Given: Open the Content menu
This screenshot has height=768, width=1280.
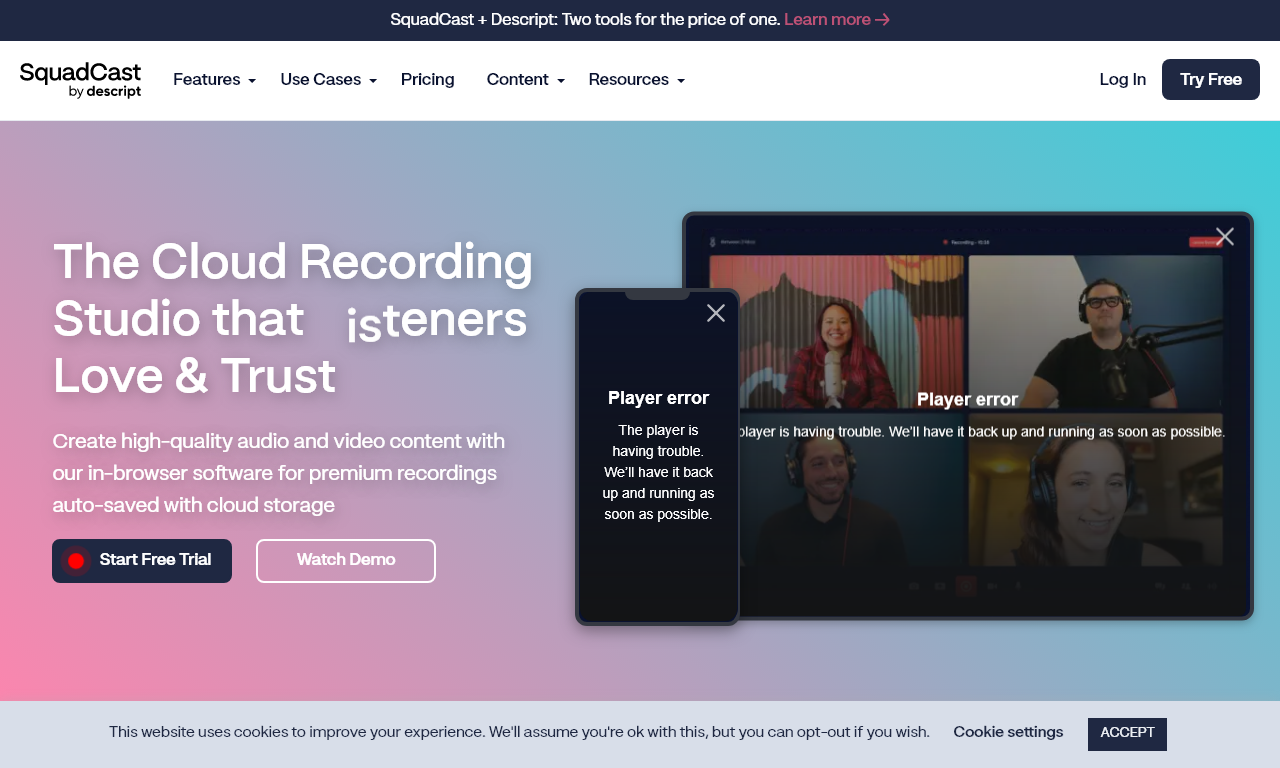Looking at the screenshot, I should [x=518, y=80].
